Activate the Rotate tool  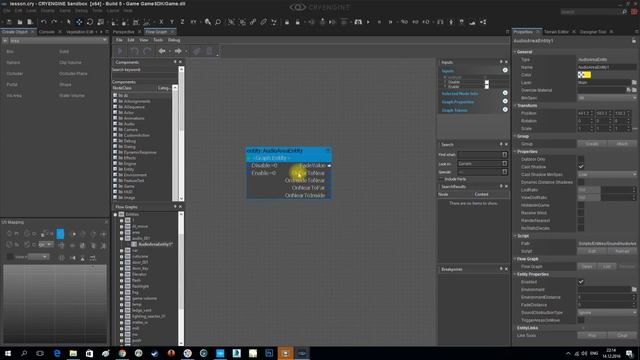point(90,22)
